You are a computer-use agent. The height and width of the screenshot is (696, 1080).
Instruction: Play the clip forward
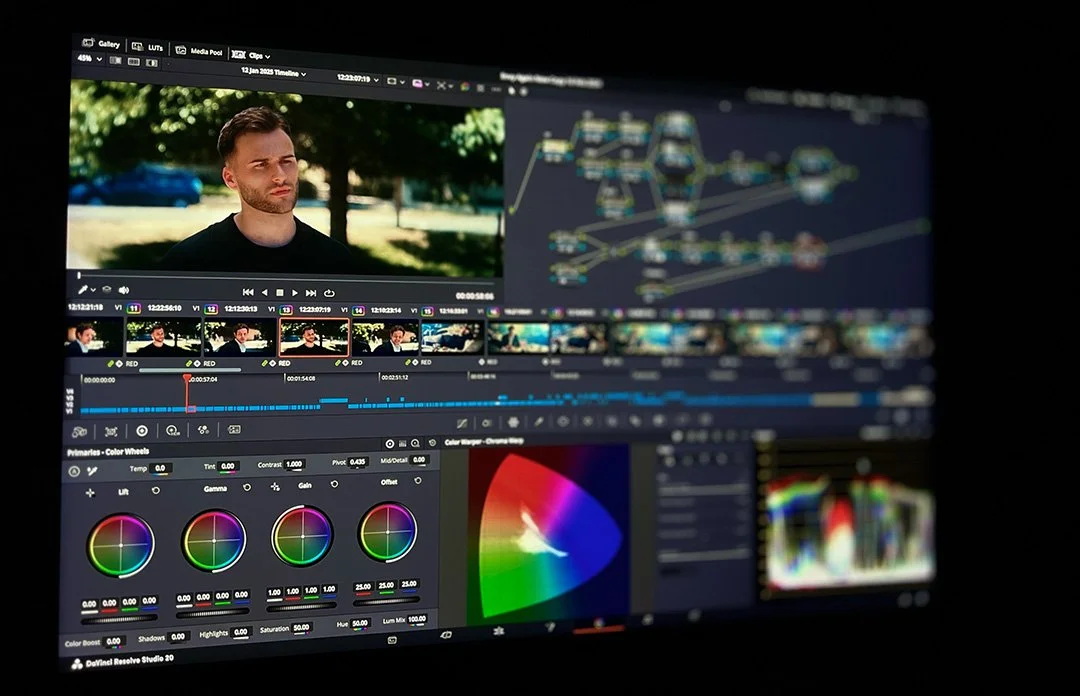[x=295, y=293]
